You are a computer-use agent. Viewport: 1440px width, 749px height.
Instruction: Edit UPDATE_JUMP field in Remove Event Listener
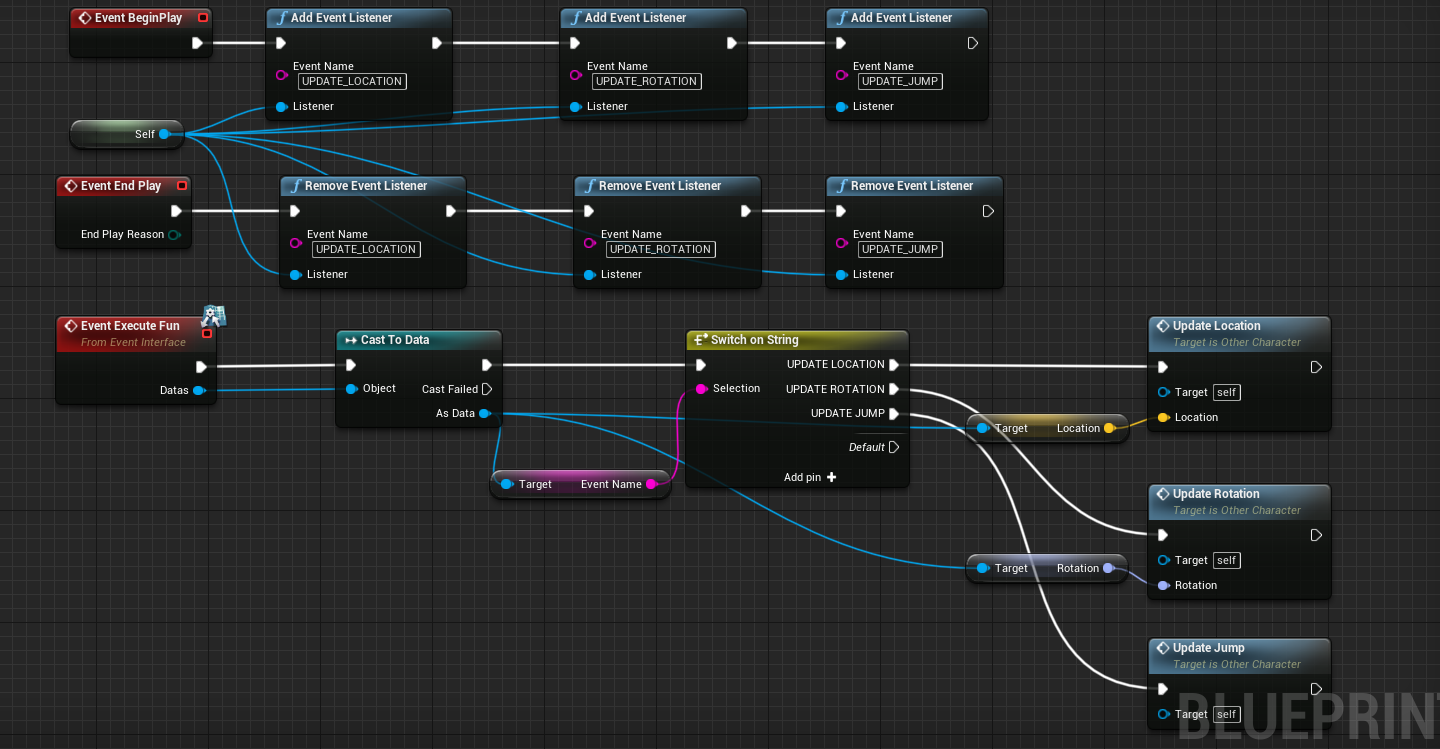[x=900, y=249]
